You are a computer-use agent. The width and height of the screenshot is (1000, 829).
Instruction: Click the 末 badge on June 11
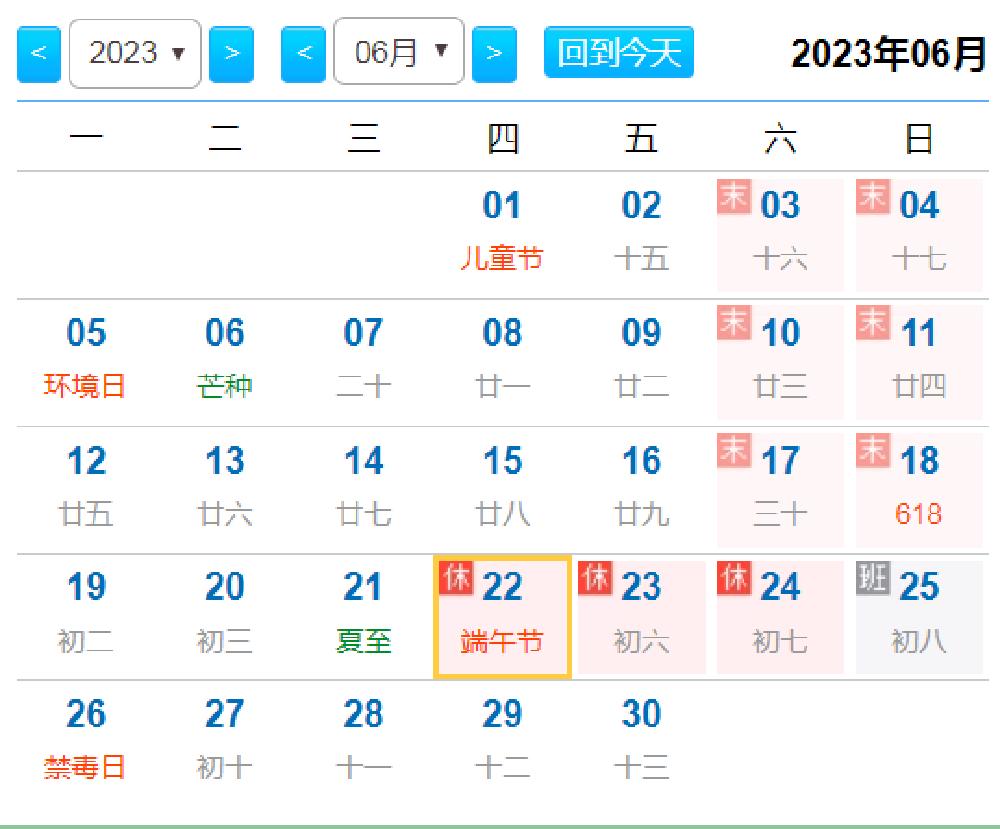(872, 323)
